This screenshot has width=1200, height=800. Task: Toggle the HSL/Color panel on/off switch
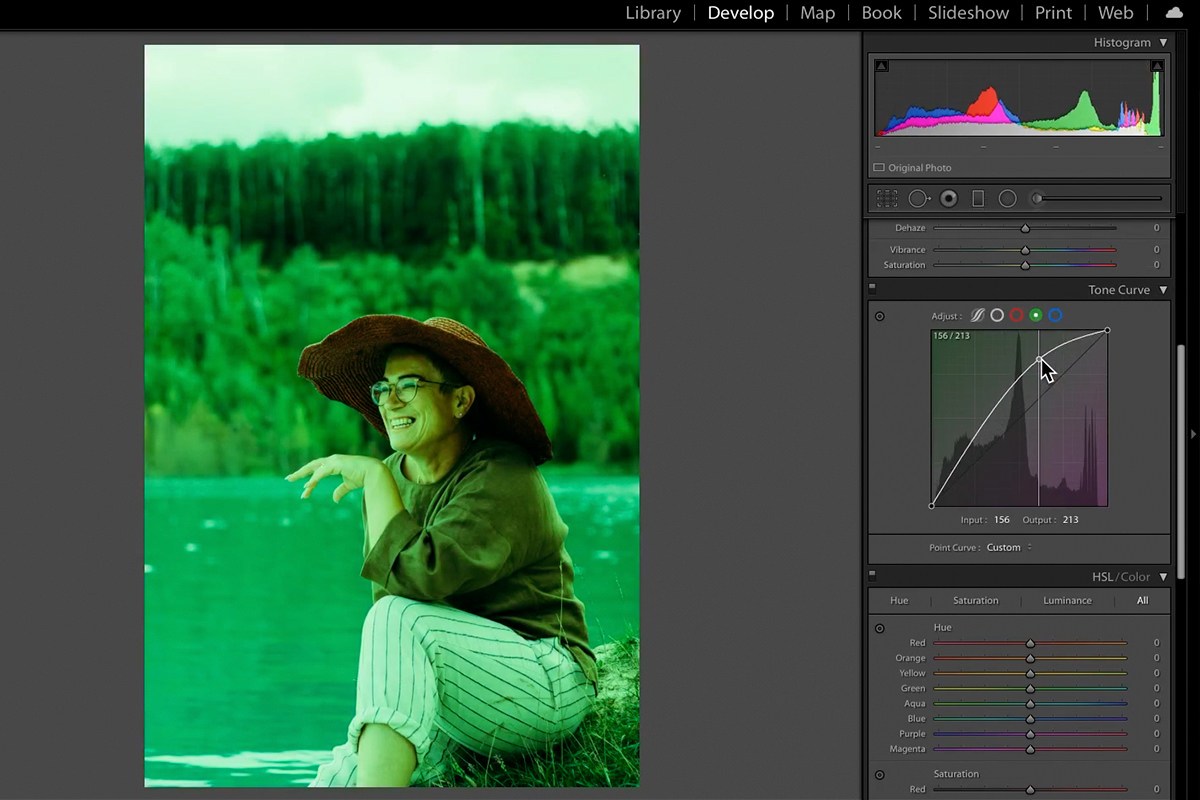coord(872,574)
